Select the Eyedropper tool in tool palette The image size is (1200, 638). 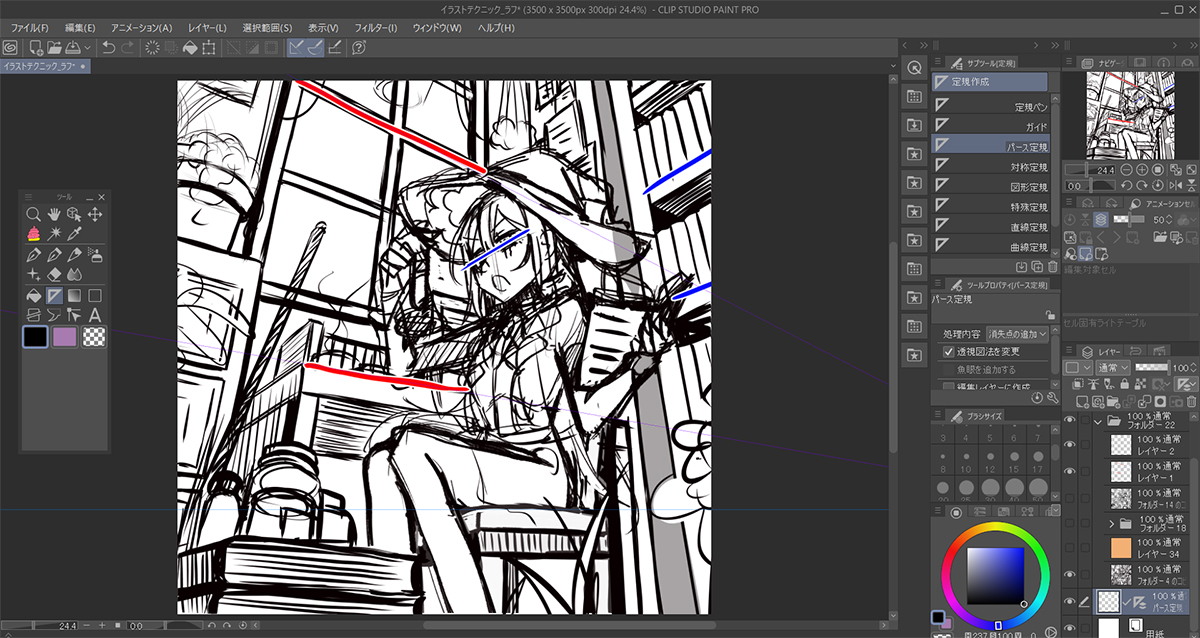(x=74, y=234)
